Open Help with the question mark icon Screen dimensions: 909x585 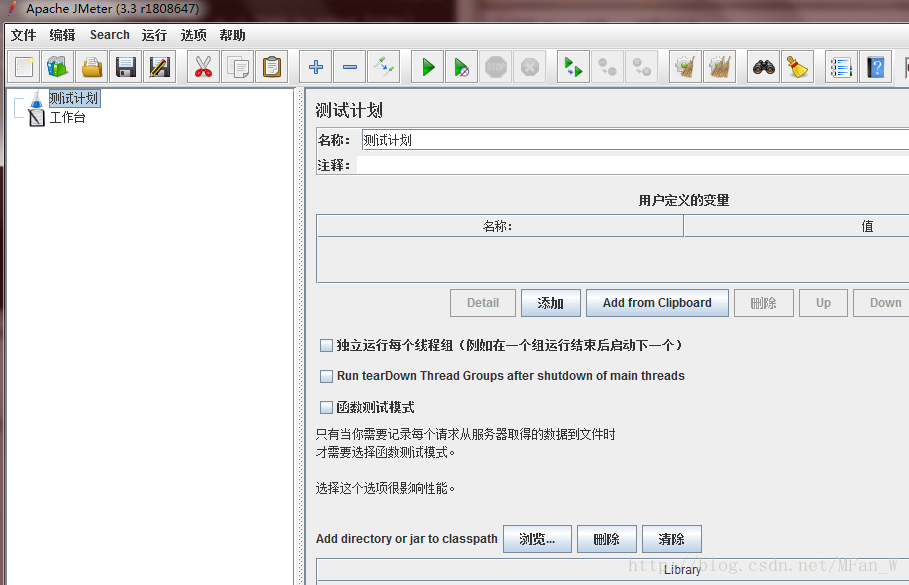(875, 67)
